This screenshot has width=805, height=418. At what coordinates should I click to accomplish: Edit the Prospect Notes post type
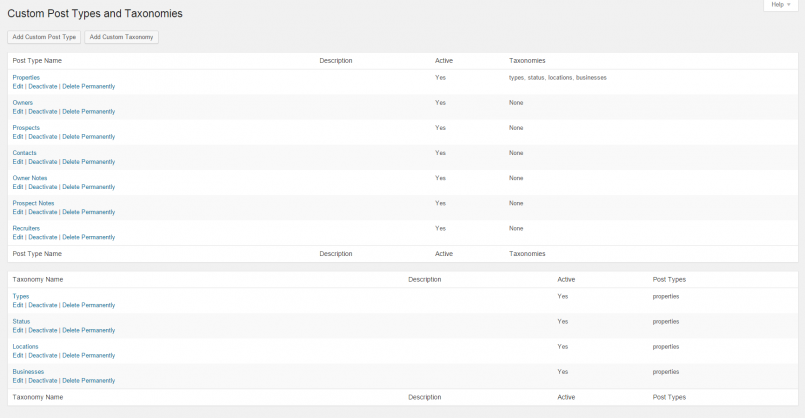pos(18,212)
